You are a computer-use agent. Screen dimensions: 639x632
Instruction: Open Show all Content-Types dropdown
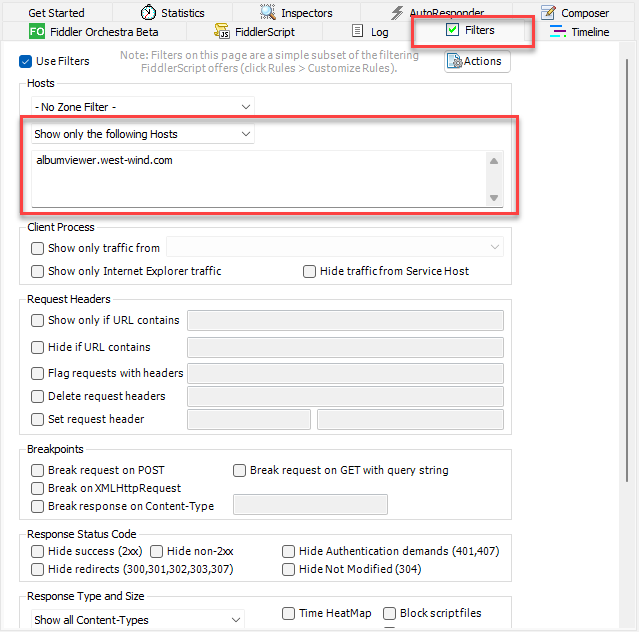pos(138,620)
